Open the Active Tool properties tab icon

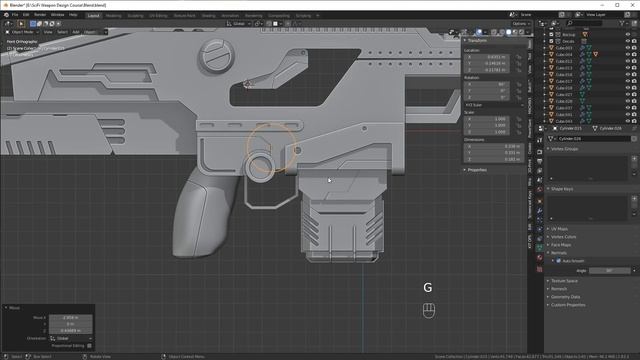[x=540, y=140]
